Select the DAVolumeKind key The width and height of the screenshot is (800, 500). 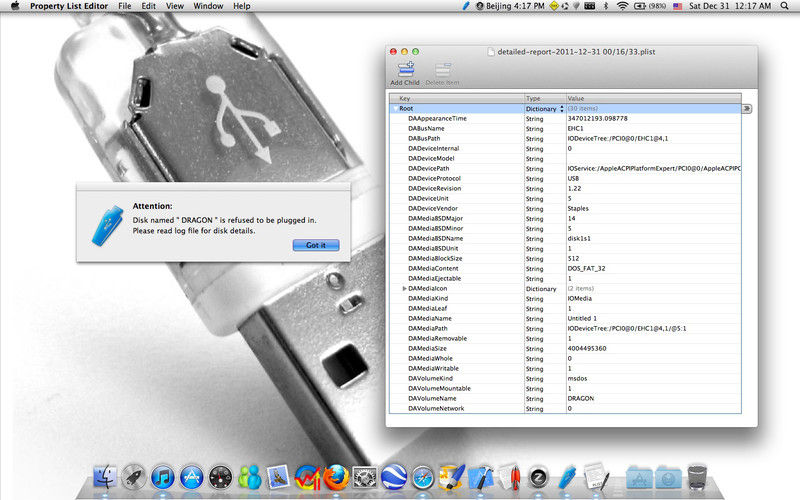point(431,379)
